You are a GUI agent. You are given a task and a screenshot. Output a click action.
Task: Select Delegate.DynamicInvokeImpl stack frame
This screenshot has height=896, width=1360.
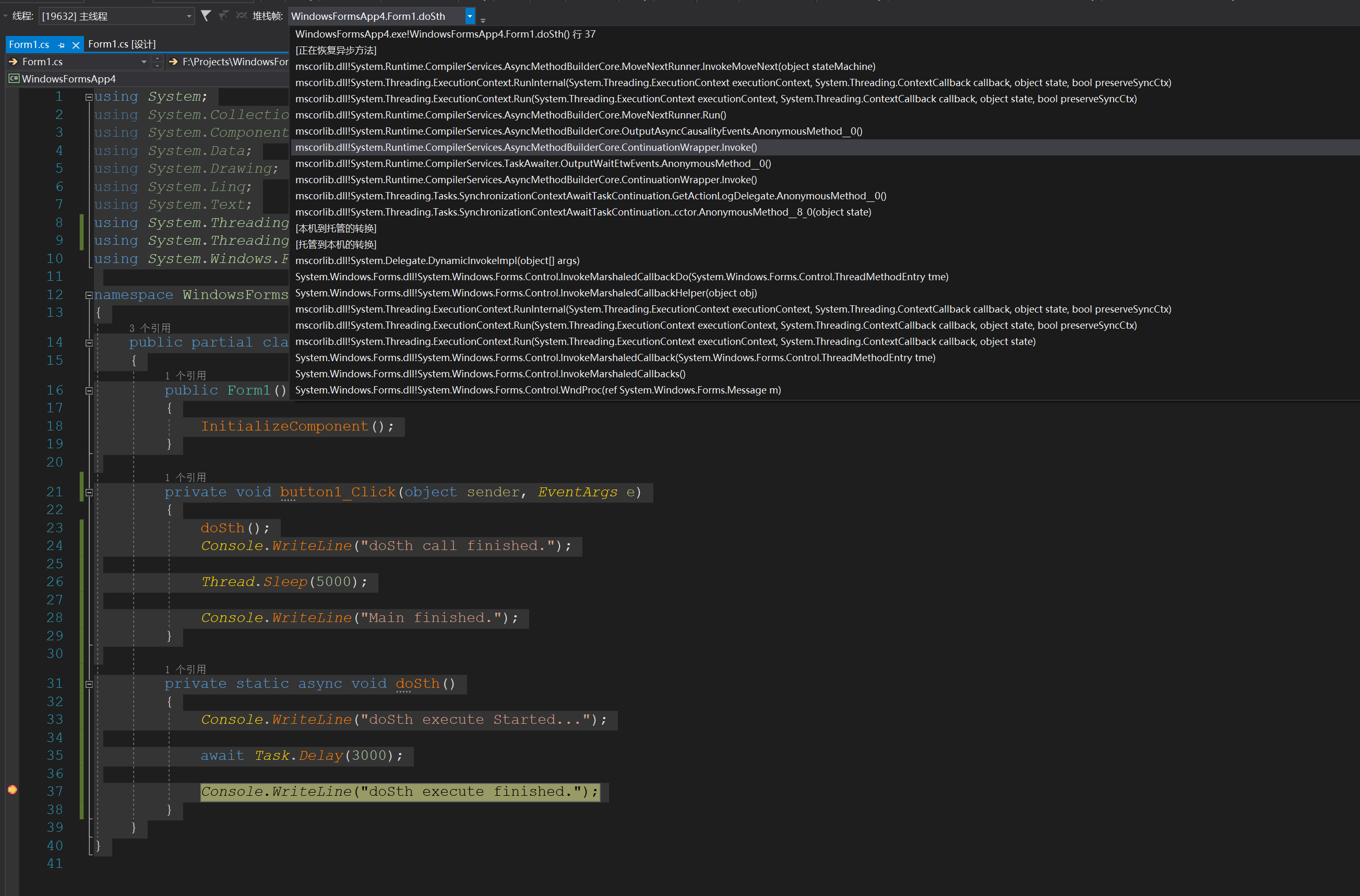437,260
